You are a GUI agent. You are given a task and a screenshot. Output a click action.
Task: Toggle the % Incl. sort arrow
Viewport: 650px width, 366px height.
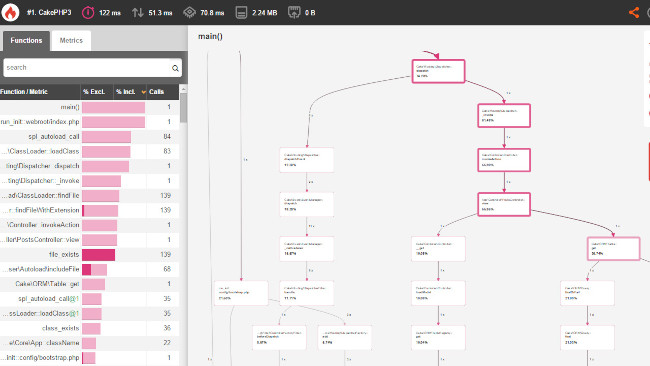coord(143,92)
